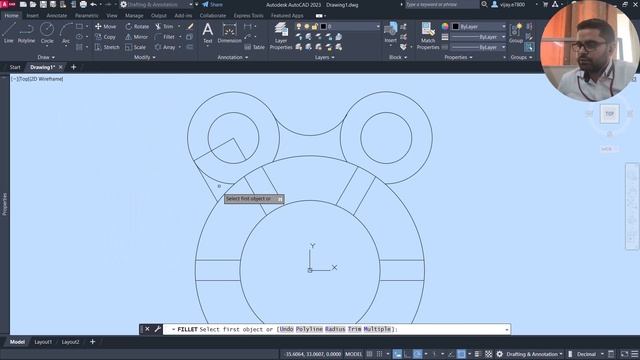Expand the Annotation panel
This screenshot has width=640, height=360.
233,58
